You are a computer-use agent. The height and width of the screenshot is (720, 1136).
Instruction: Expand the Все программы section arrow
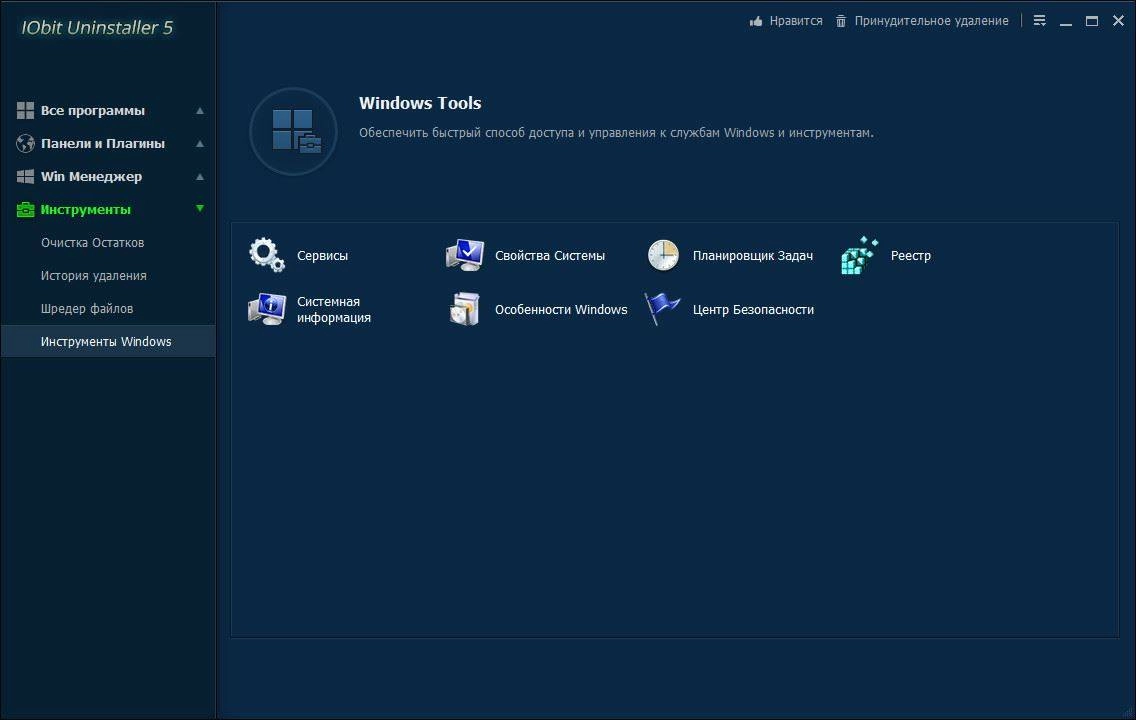click(200, 111)
